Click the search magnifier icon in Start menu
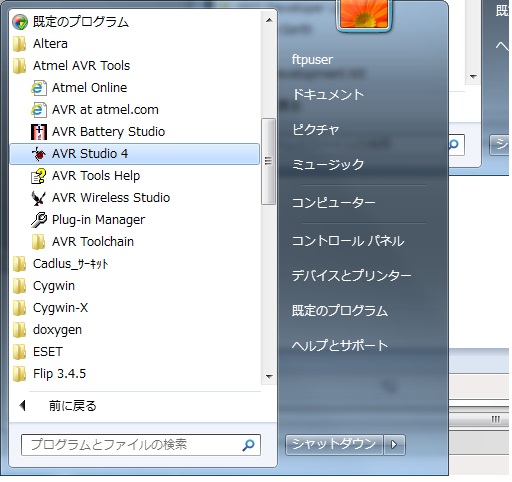The height and width of the screenshot is (482, 512). point(248,445)
